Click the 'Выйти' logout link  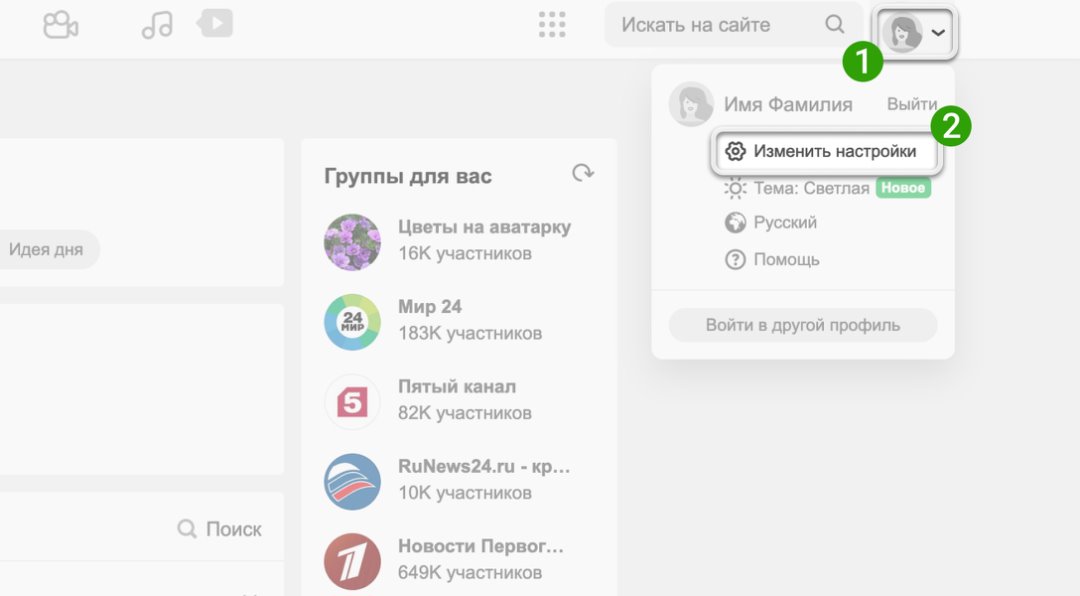[911, 105]
